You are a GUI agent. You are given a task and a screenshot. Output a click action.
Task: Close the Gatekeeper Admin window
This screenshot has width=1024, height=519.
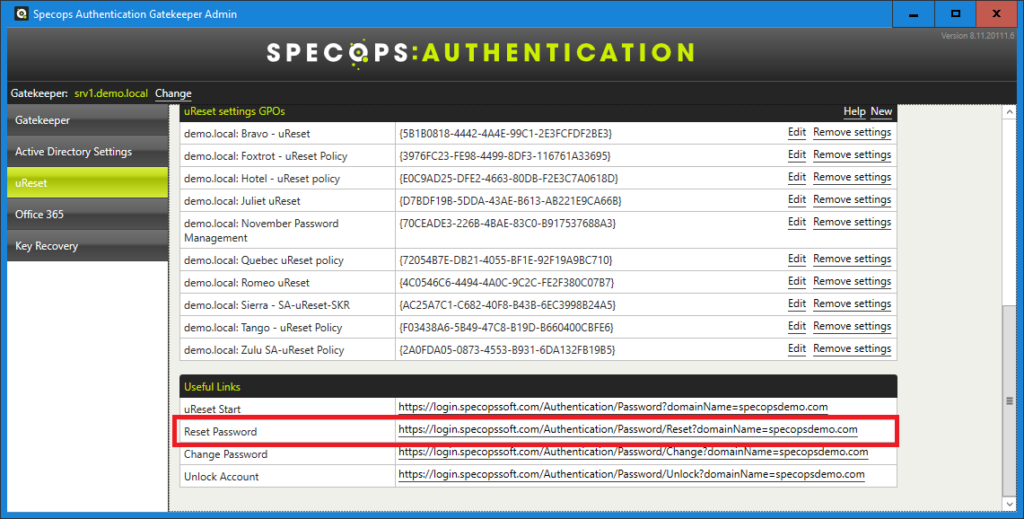coord(997,14)
